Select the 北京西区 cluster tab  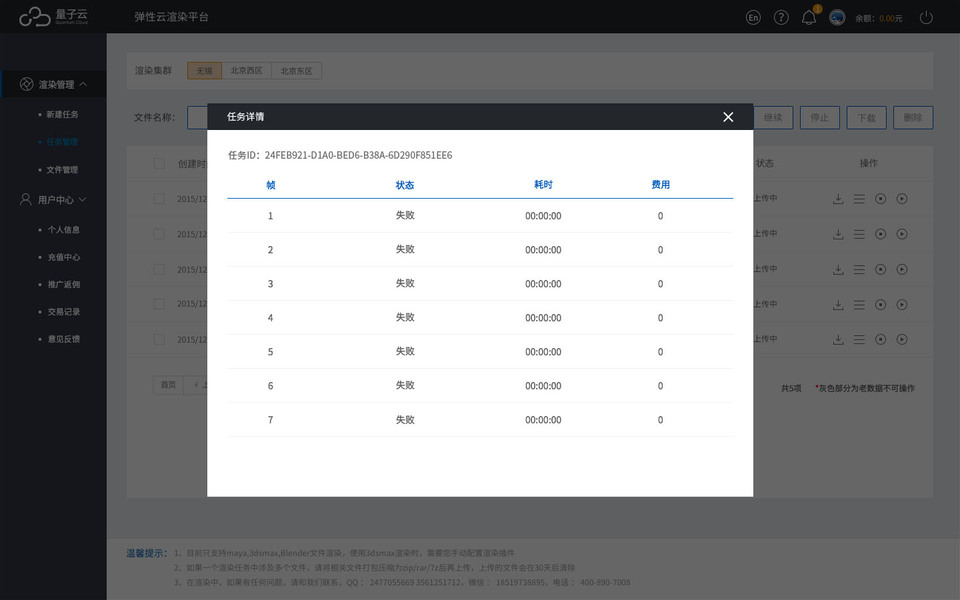[247, 70]
